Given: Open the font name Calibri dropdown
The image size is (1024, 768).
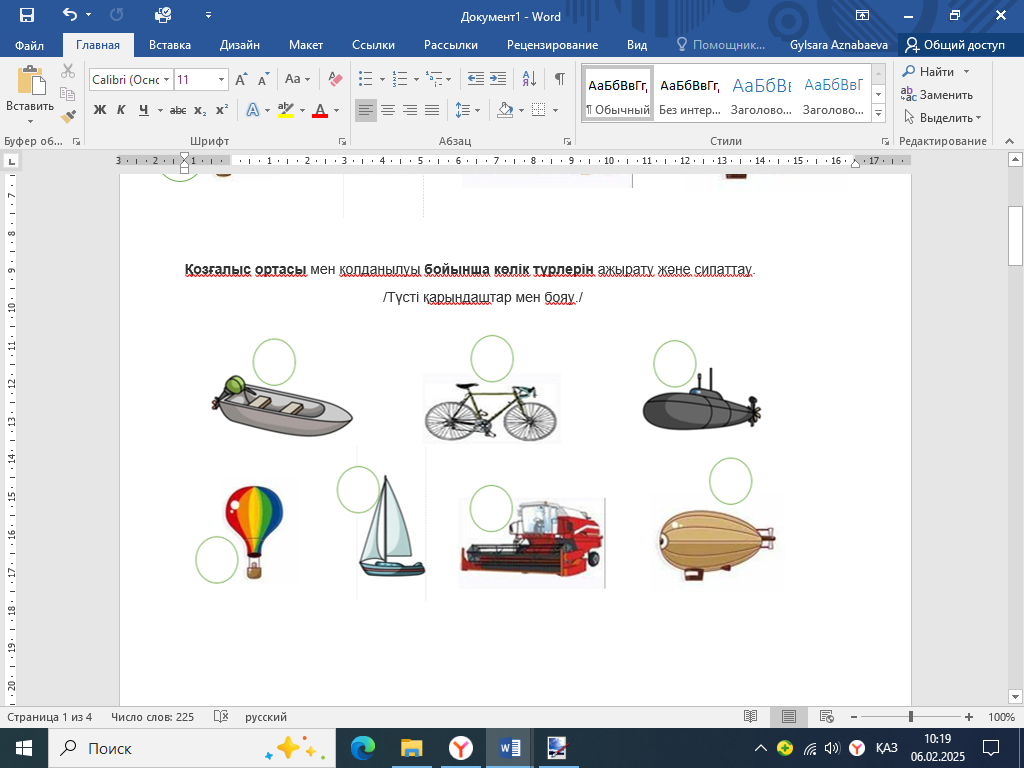Looking at the screenshot, I should (x=164, y=79).
